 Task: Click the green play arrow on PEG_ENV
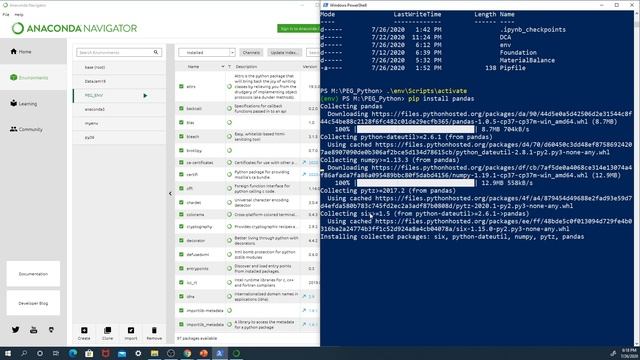pos(145,96)
